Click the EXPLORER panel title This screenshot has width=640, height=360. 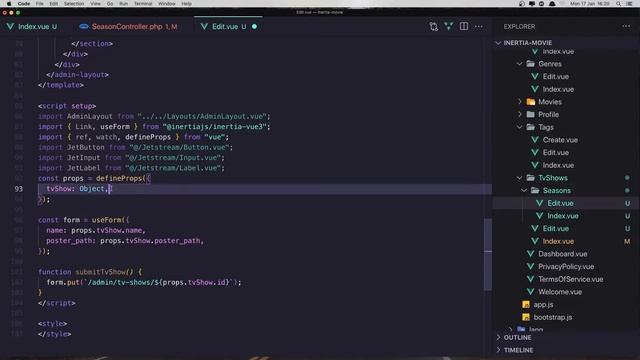point(519,27)
